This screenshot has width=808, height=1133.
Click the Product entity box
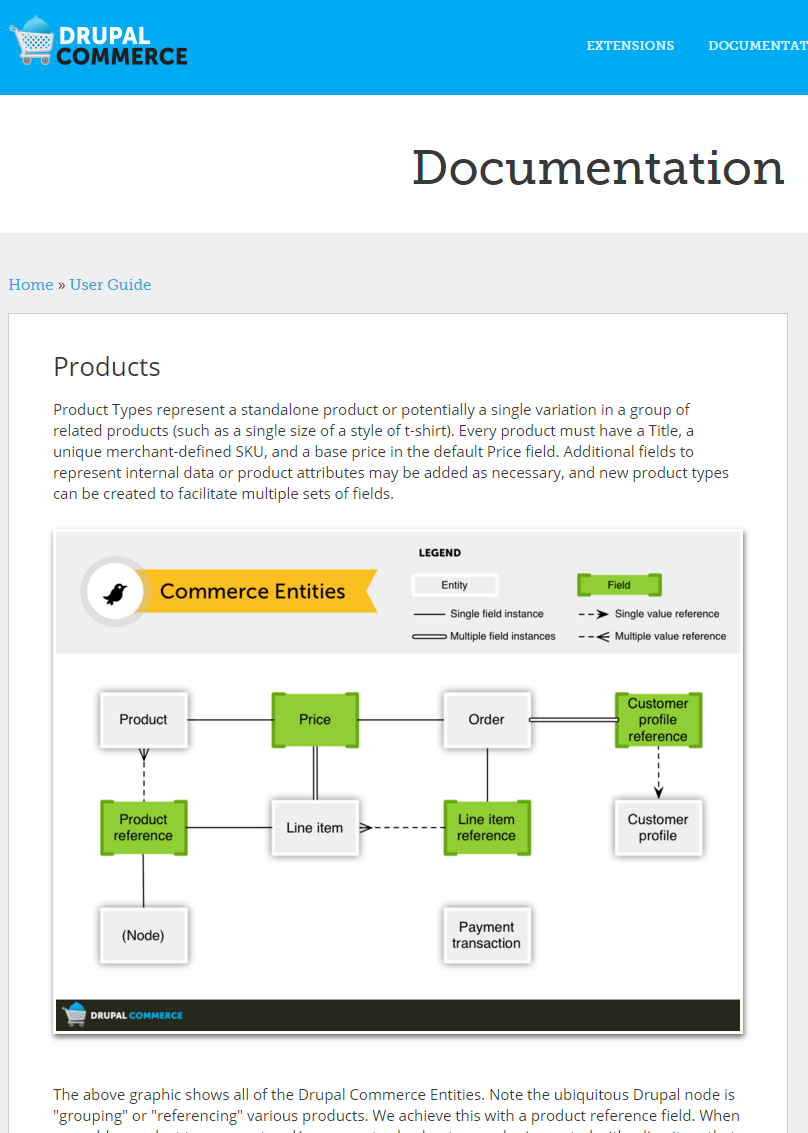(144, 720)
